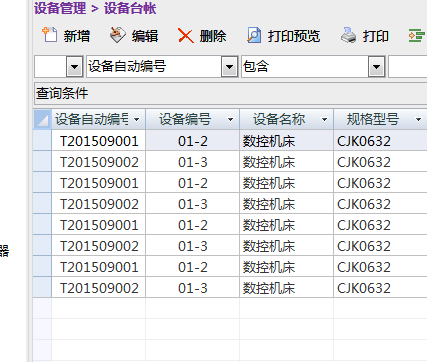
Task: Click the 编辑 (edit) pencil icon
Action: click(x=117, y=35)
